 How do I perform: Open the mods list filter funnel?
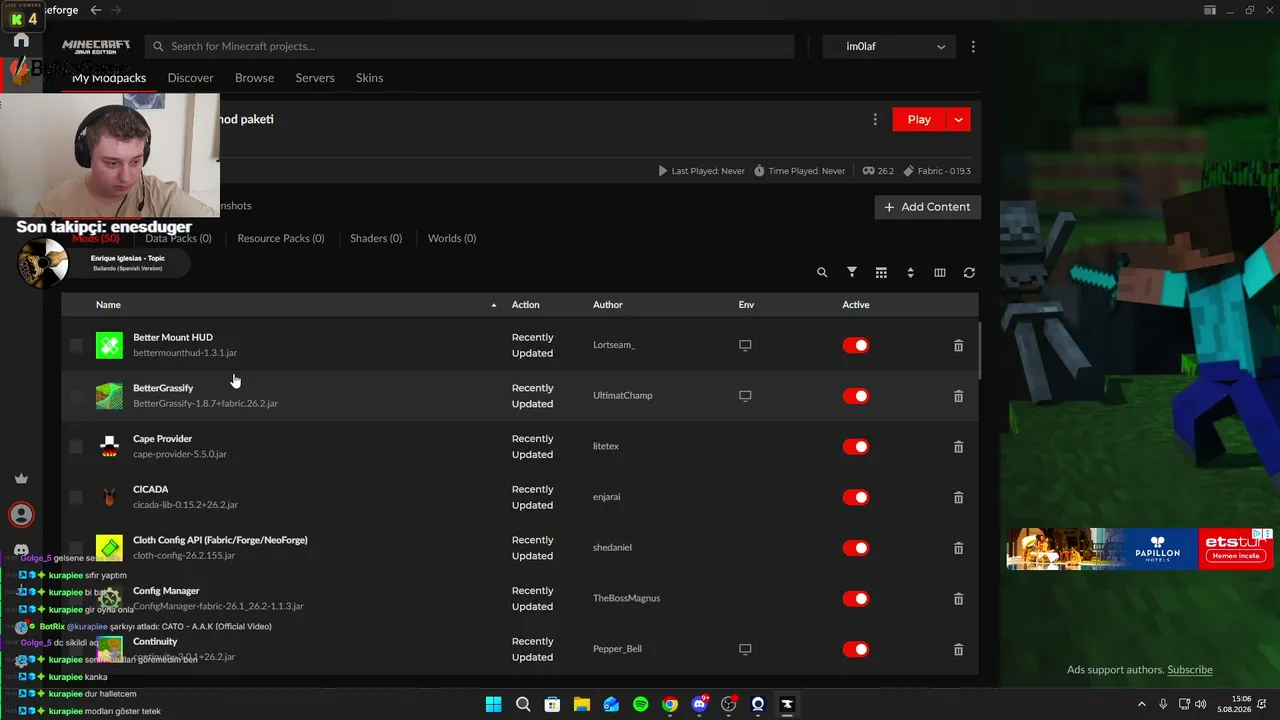click(852, 272)
